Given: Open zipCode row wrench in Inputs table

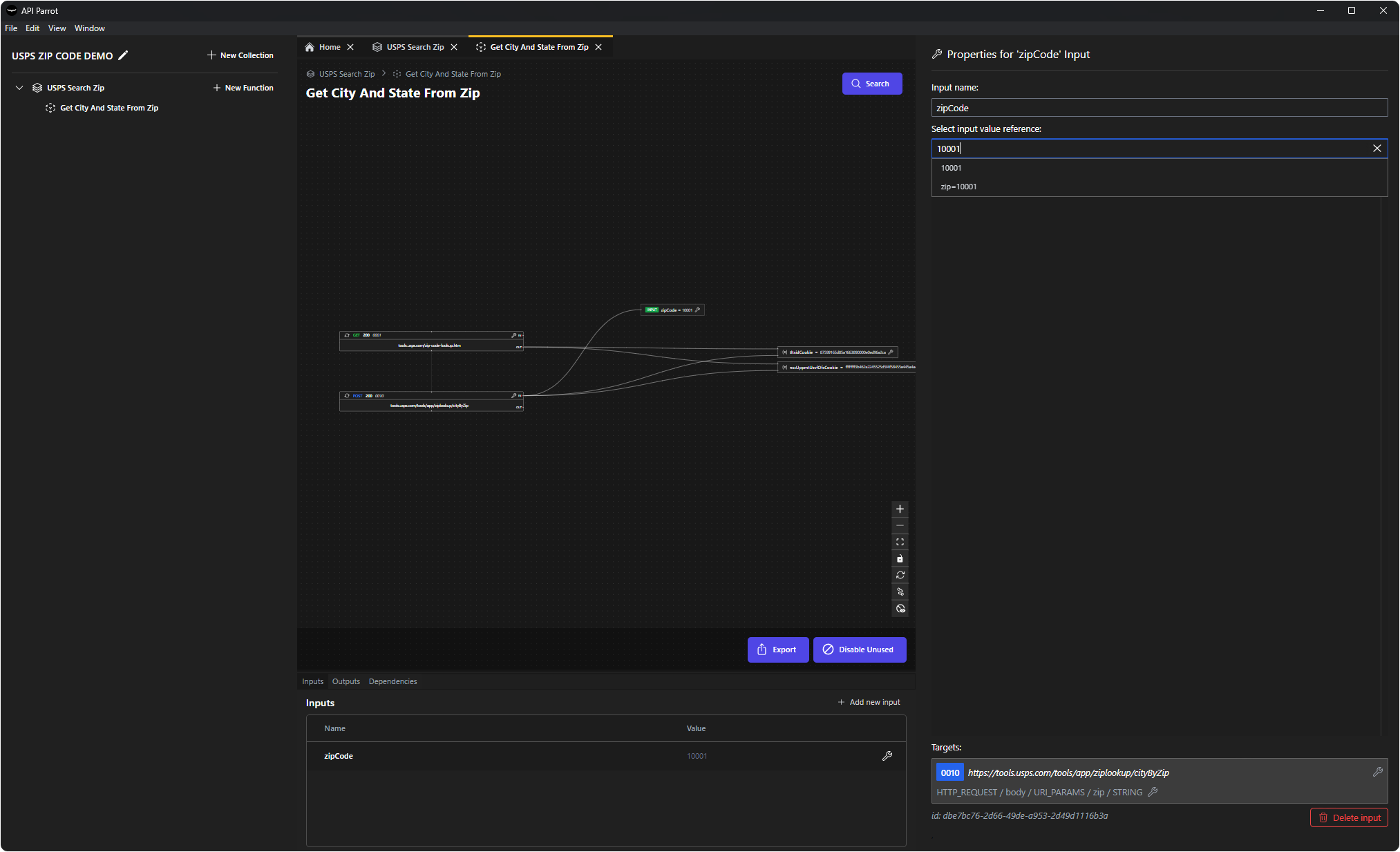Looking at the screenshot, I should [887, 756].
